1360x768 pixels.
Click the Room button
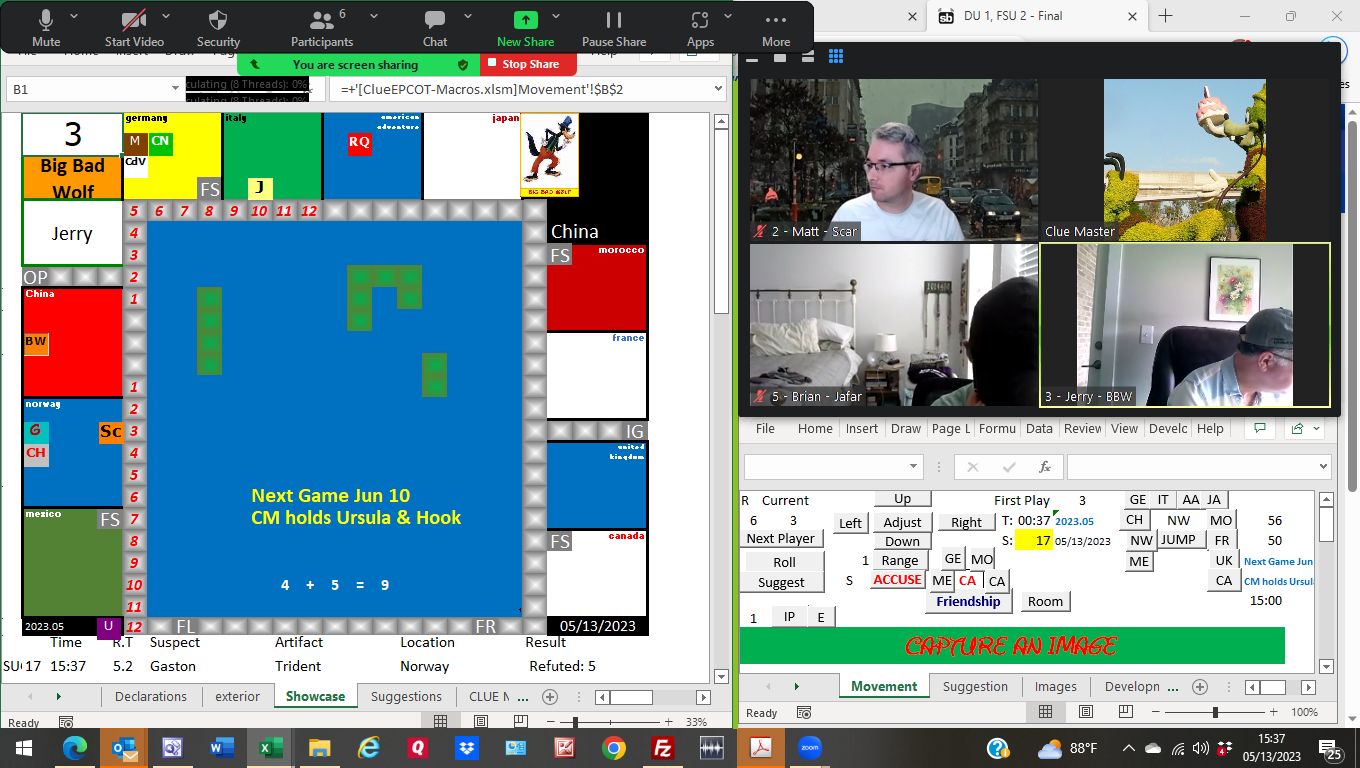click(x=1045, y=601)
